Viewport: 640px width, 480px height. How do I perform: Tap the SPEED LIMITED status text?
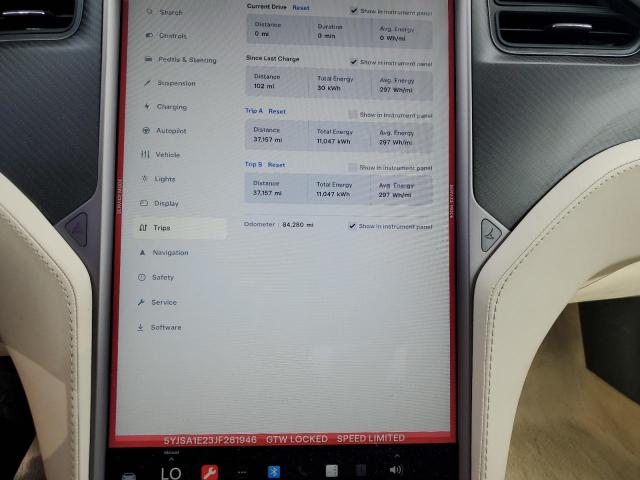coord(371,438)
